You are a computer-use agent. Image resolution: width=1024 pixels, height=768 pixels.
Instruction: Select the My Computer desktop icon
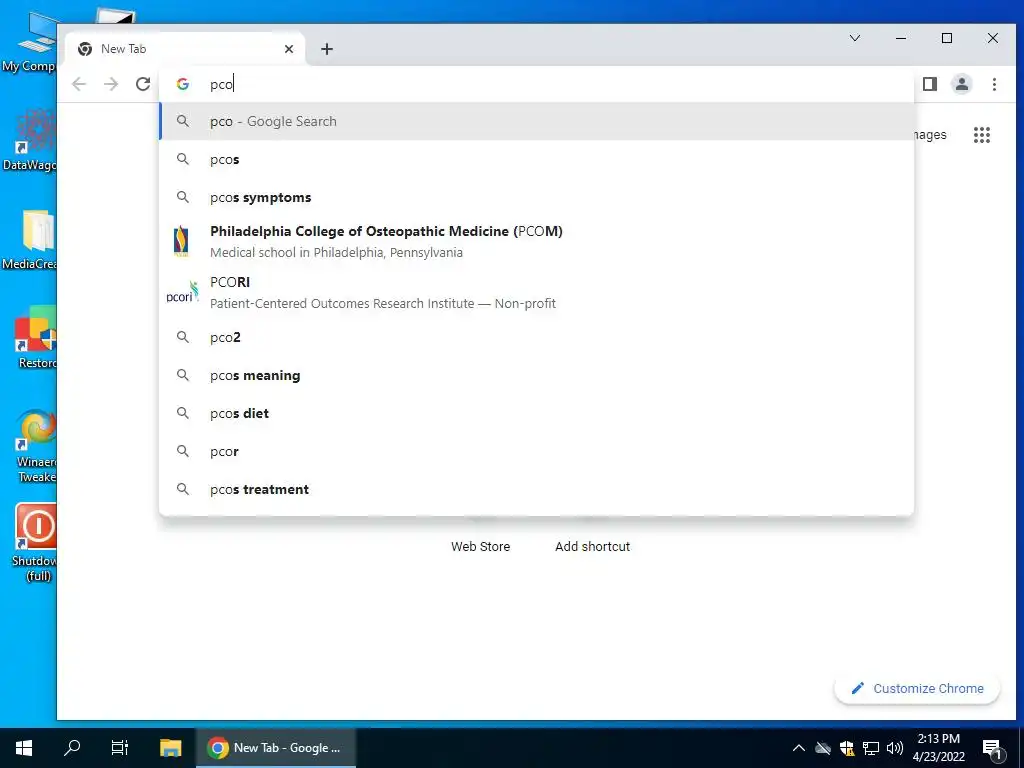tap(29, 44)
